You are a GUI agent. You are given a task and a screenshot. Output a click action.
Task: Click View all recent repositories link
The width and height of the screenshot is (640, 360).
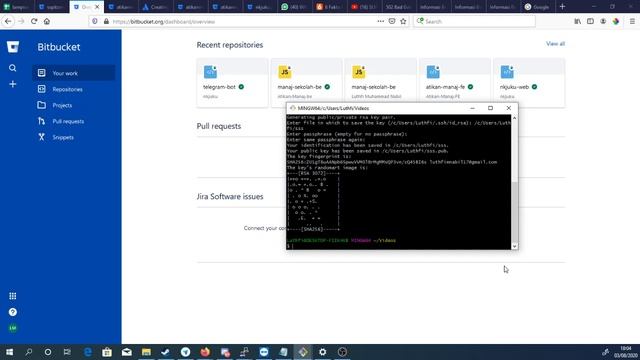[x=556, y=44]
